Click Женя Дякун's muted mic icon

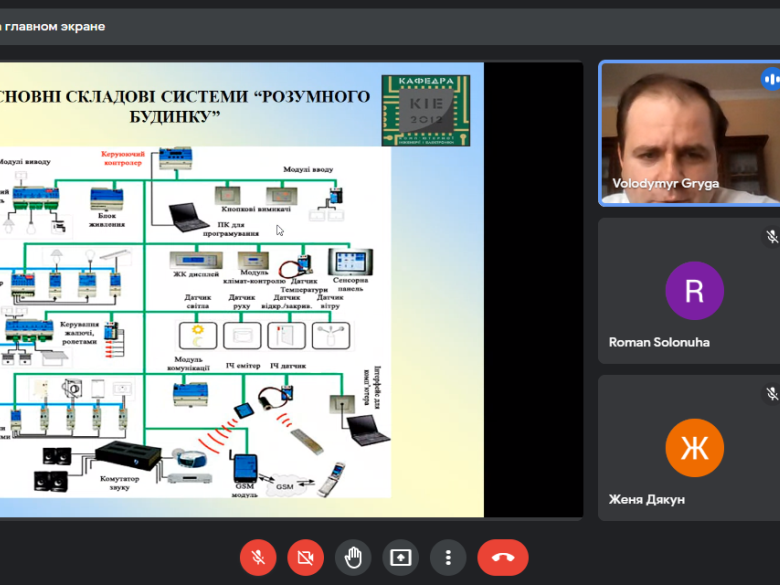click(x=771, y=394)
